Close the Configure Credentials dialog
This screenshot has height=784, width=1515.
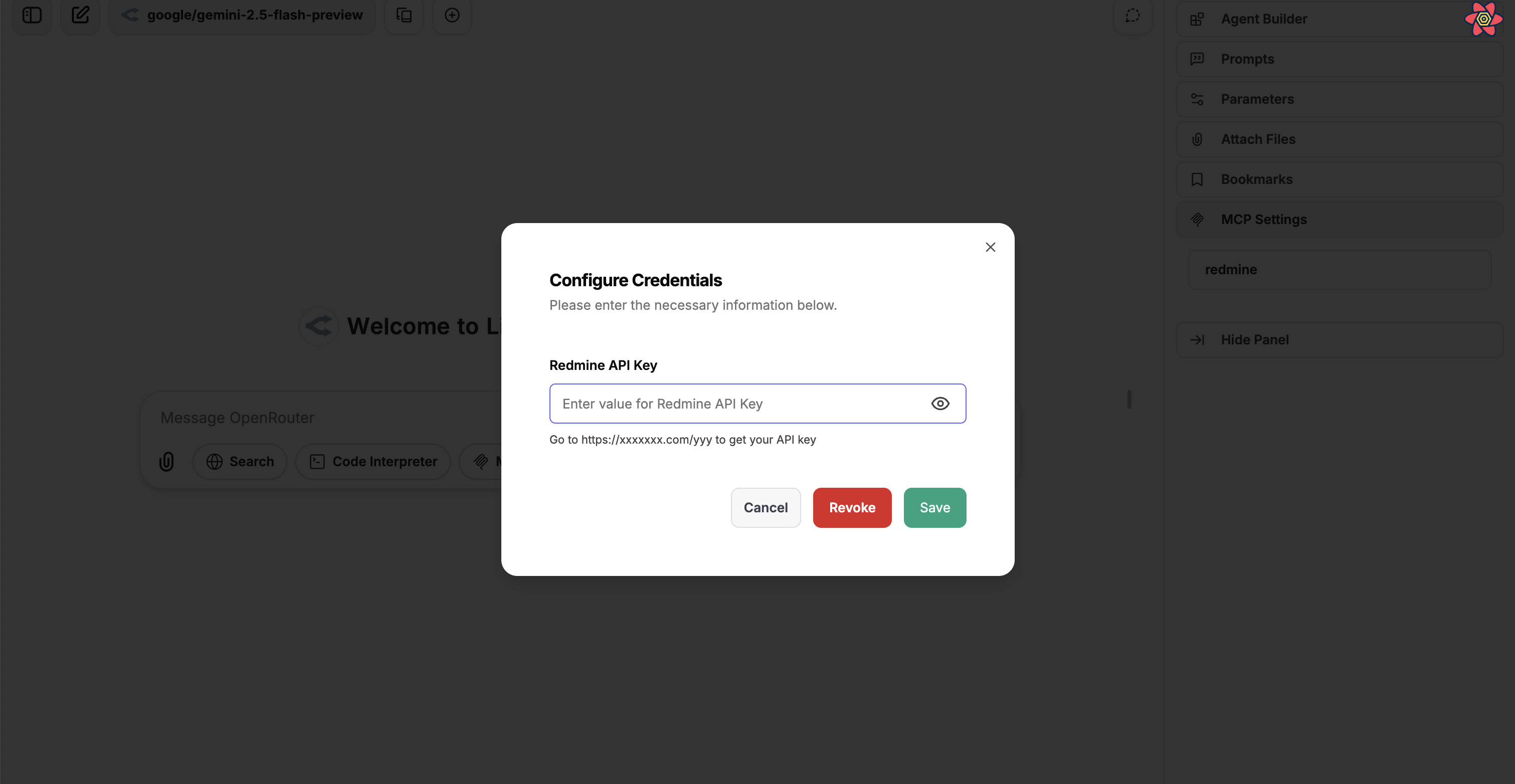[991, 247]
